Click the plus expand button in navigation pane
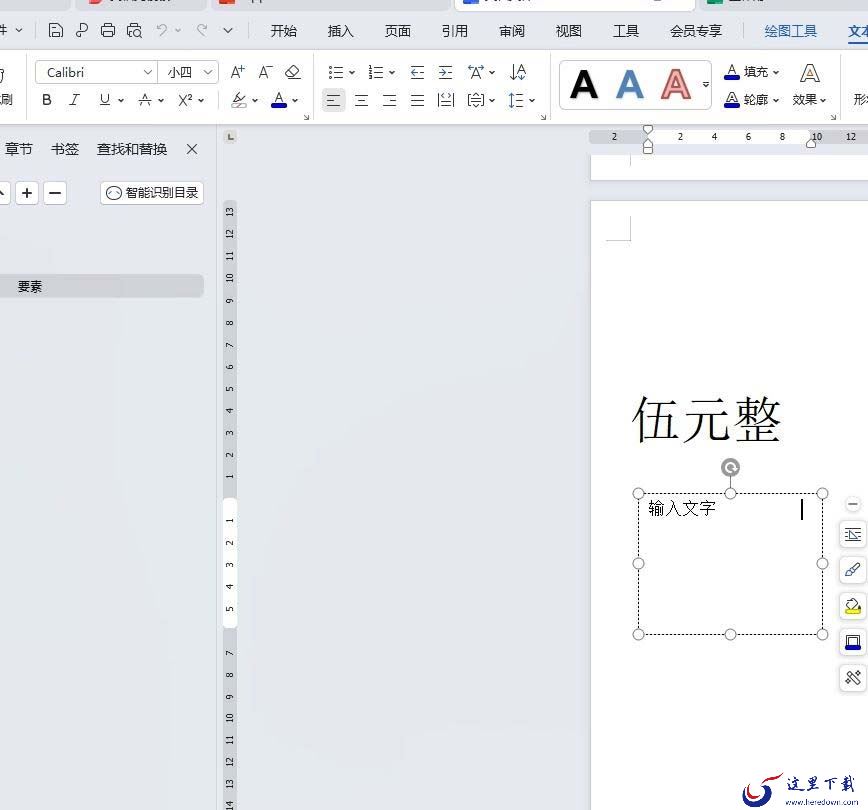 [27, 193]
